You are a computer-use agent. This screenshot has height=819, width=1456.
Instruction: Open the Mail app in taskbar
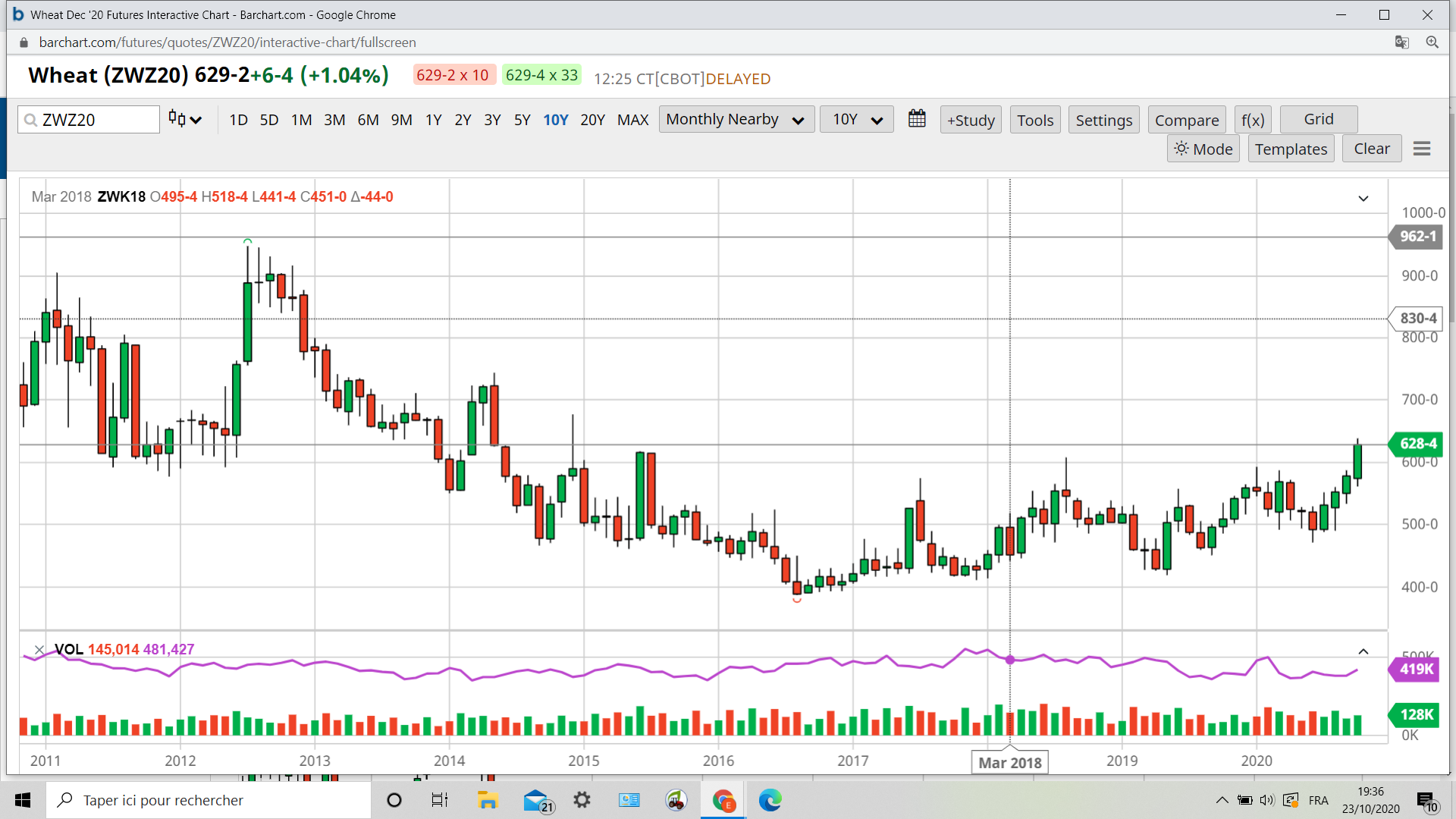(x=536, y=800)
